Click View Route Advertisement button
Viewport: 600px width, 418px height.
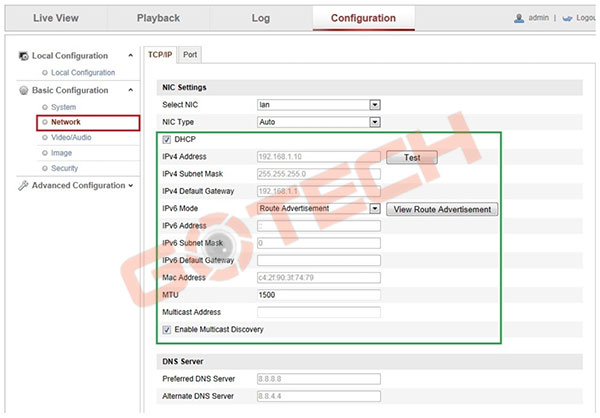pyautogui.click(x=442, y=210)
